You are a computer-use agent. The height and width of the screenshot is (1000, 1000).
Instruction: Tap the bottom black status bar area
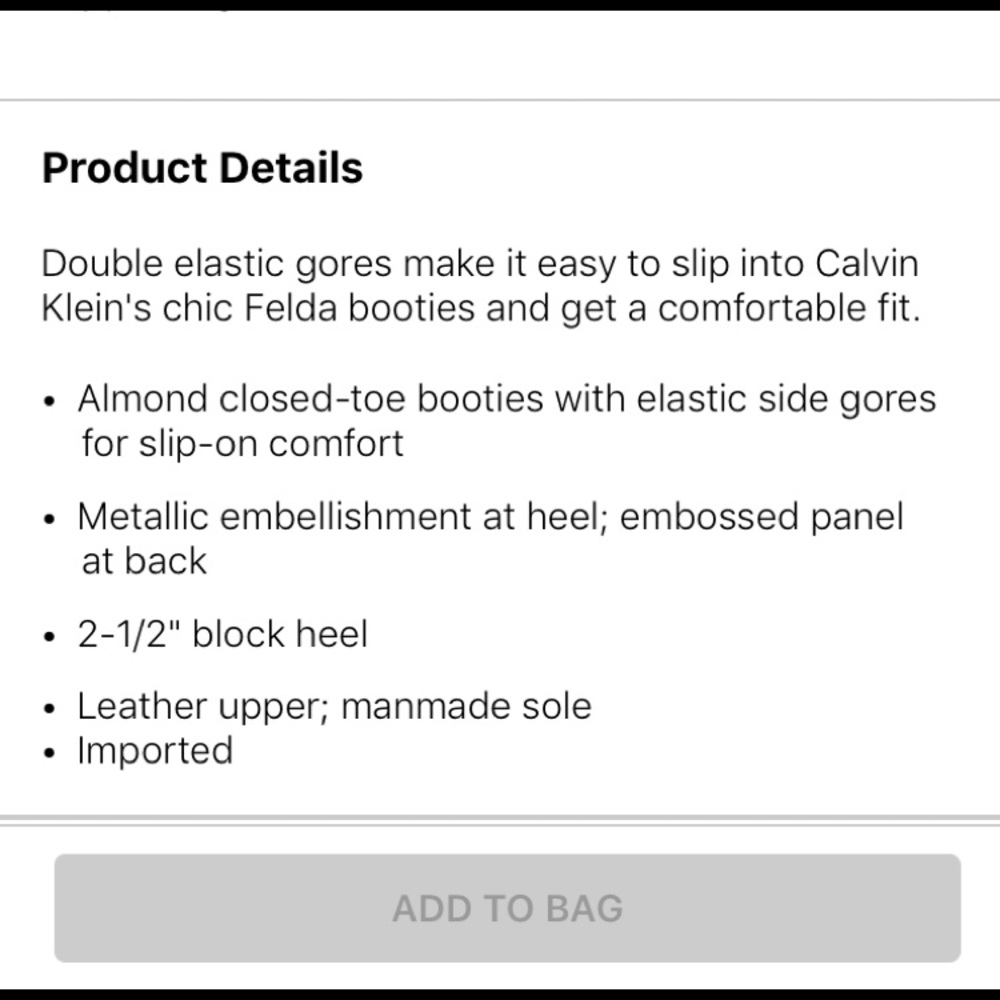click(500, 991)
